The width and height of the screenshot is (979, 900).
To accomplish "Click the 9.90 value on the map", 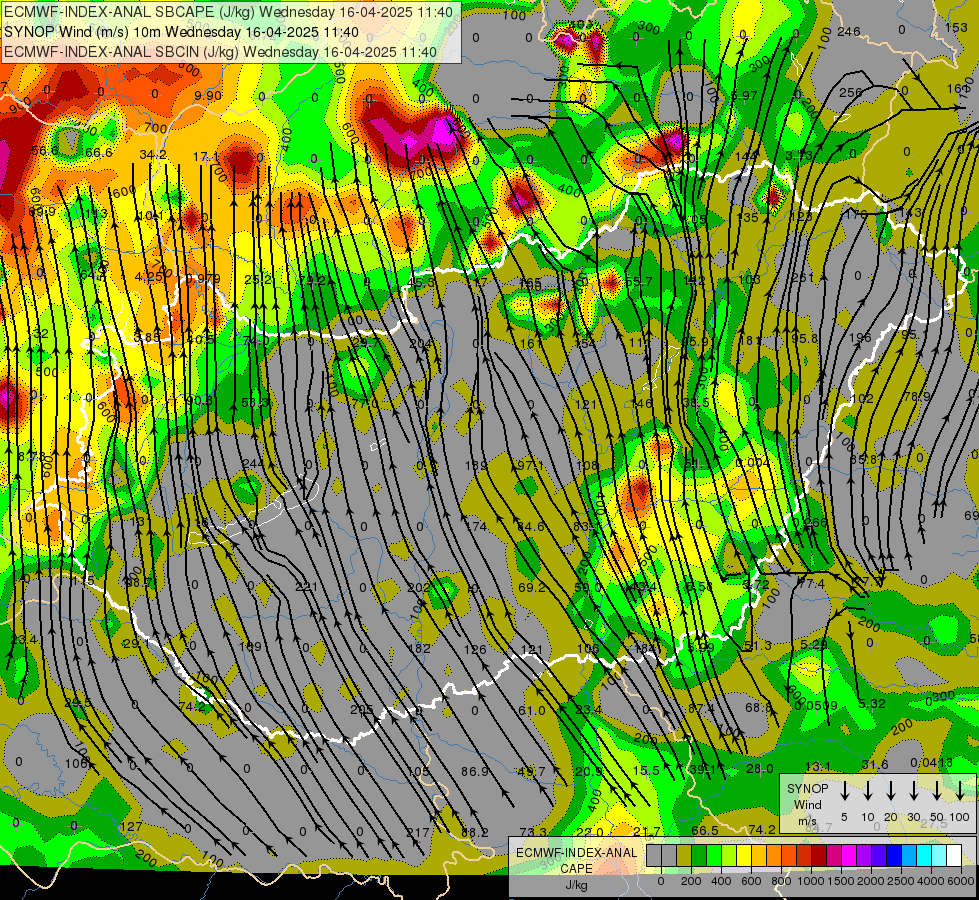I will (208, 96).
